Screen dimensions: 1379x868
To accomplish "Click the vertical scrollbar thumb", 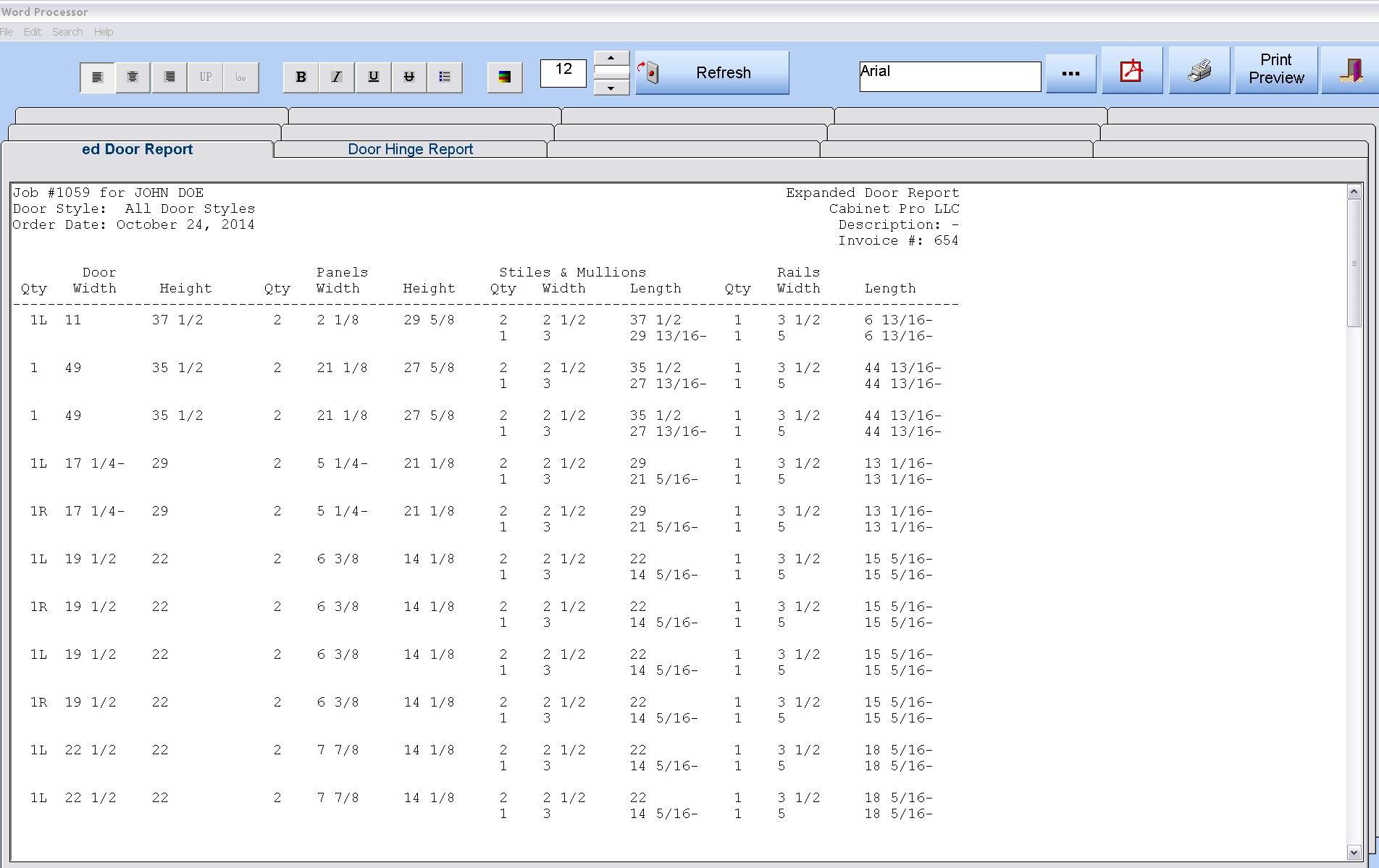I will coord(1354,263).
